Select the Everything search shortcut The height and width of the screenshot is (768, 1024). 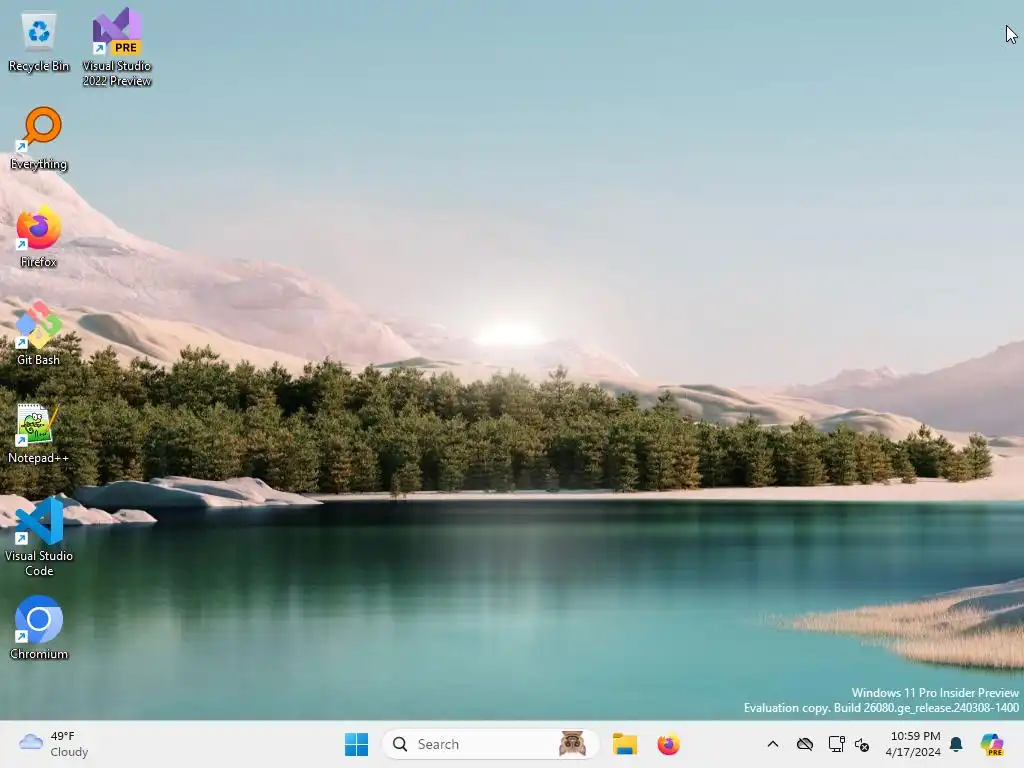pyautogui.click(x=39, y=138)
